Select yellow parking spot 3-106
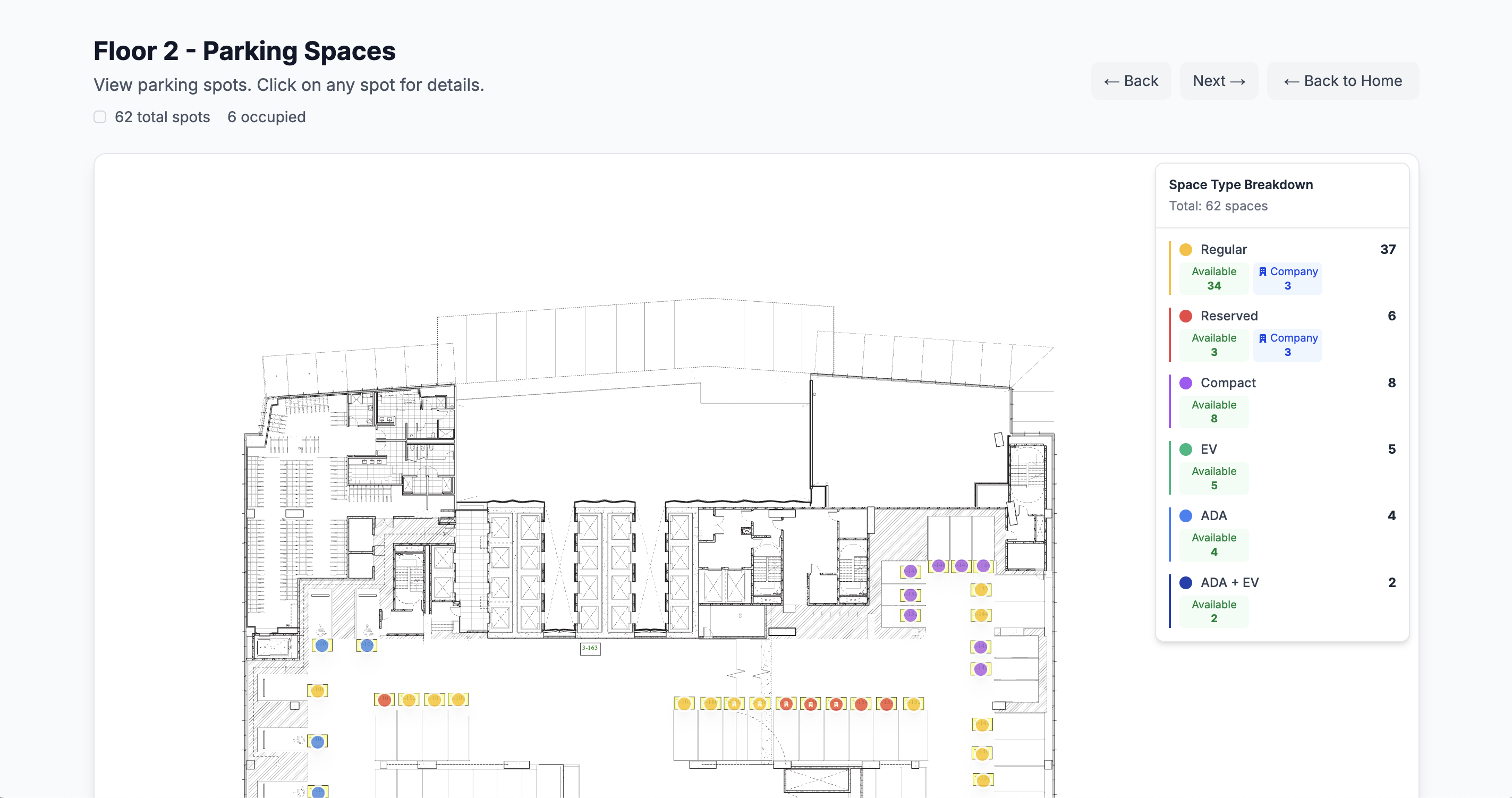 click(318, 691)
